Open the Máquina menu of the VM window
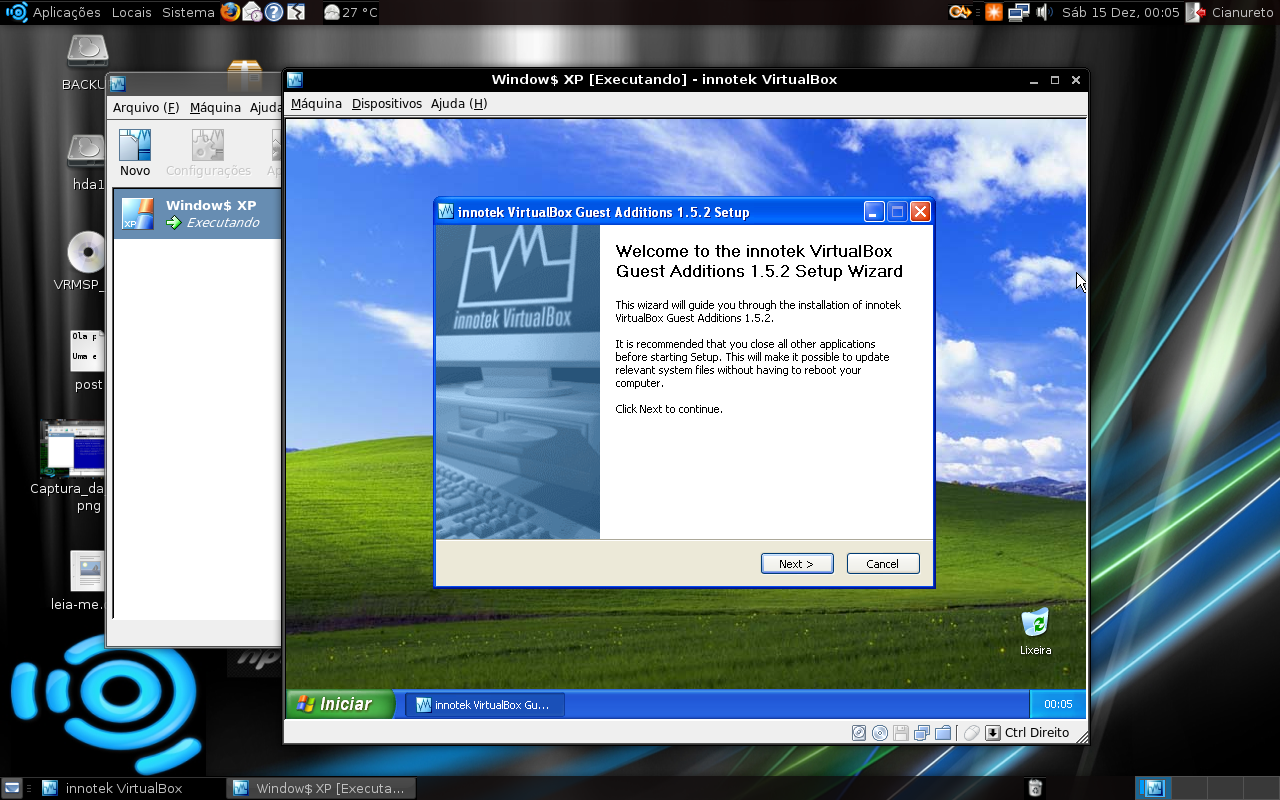The width and height of the screenshot is (1280, 800). pos(316,104)
